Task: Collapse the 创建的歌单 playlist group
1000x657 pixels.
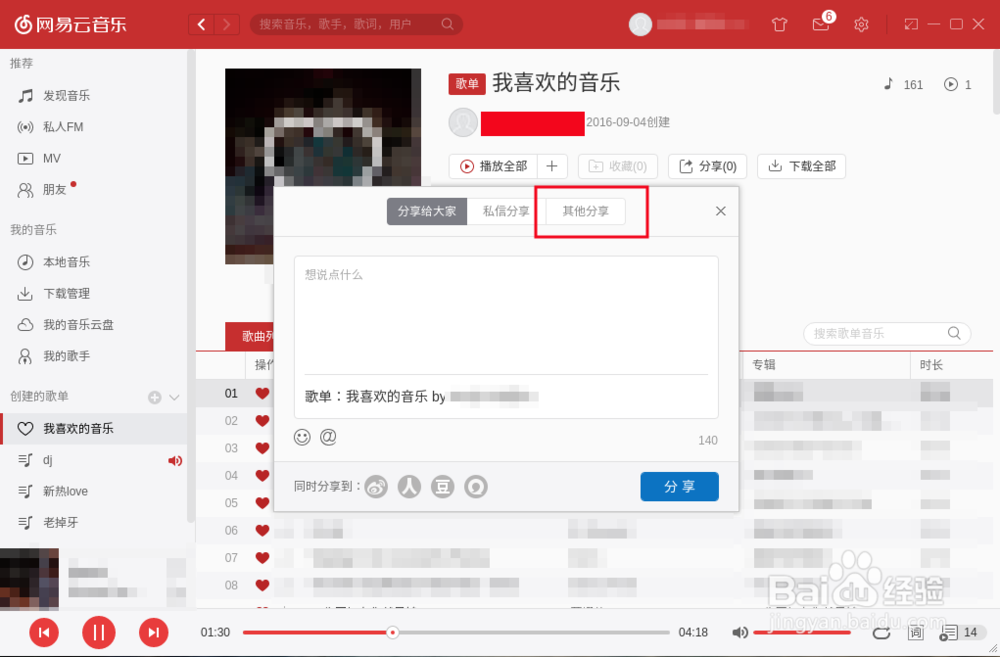Action: pyautogui.click(x=172, y=397)
